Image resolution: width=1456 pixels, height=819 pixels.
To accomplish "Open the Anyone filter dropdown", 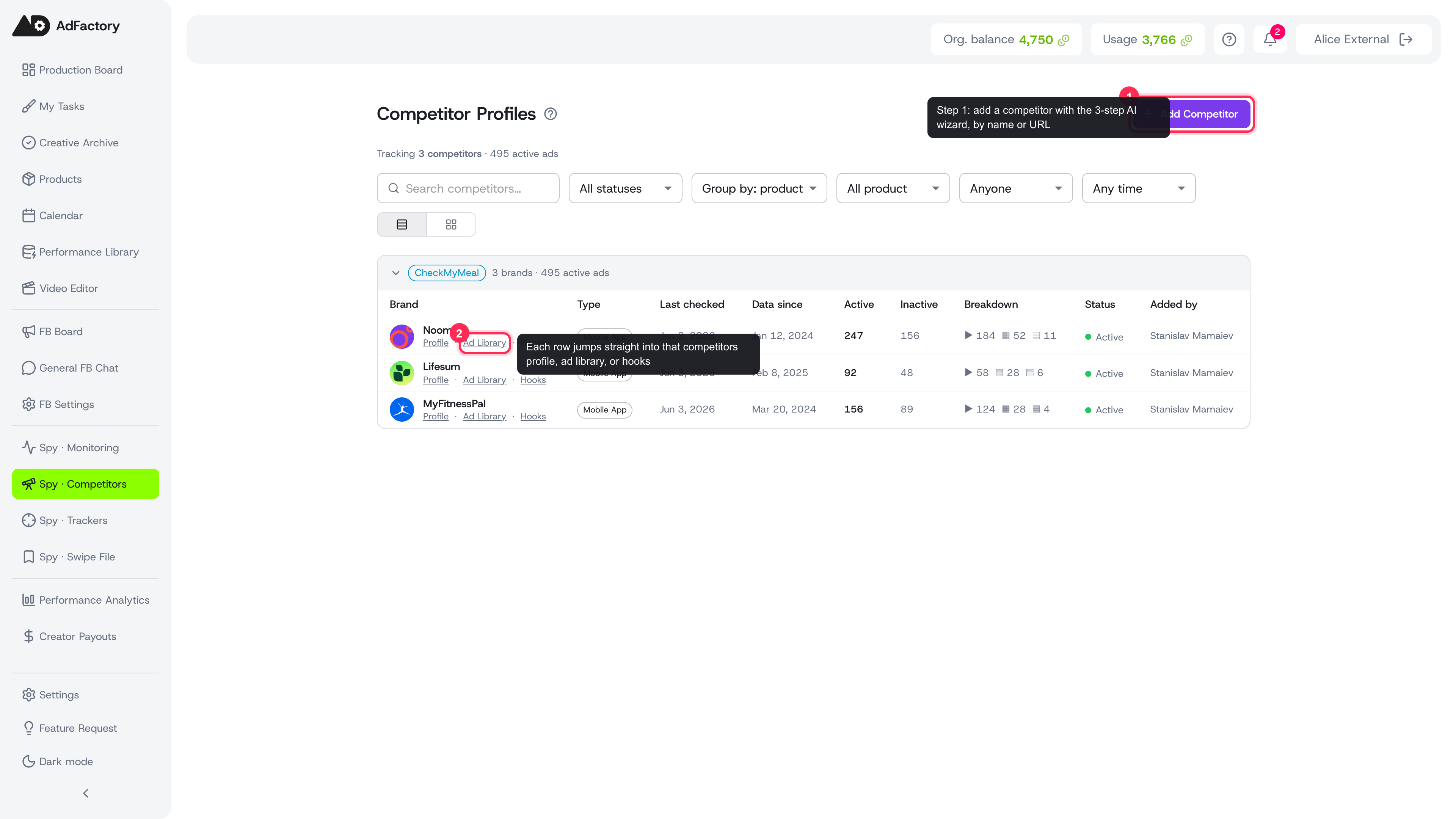I will pos(1016,188).
